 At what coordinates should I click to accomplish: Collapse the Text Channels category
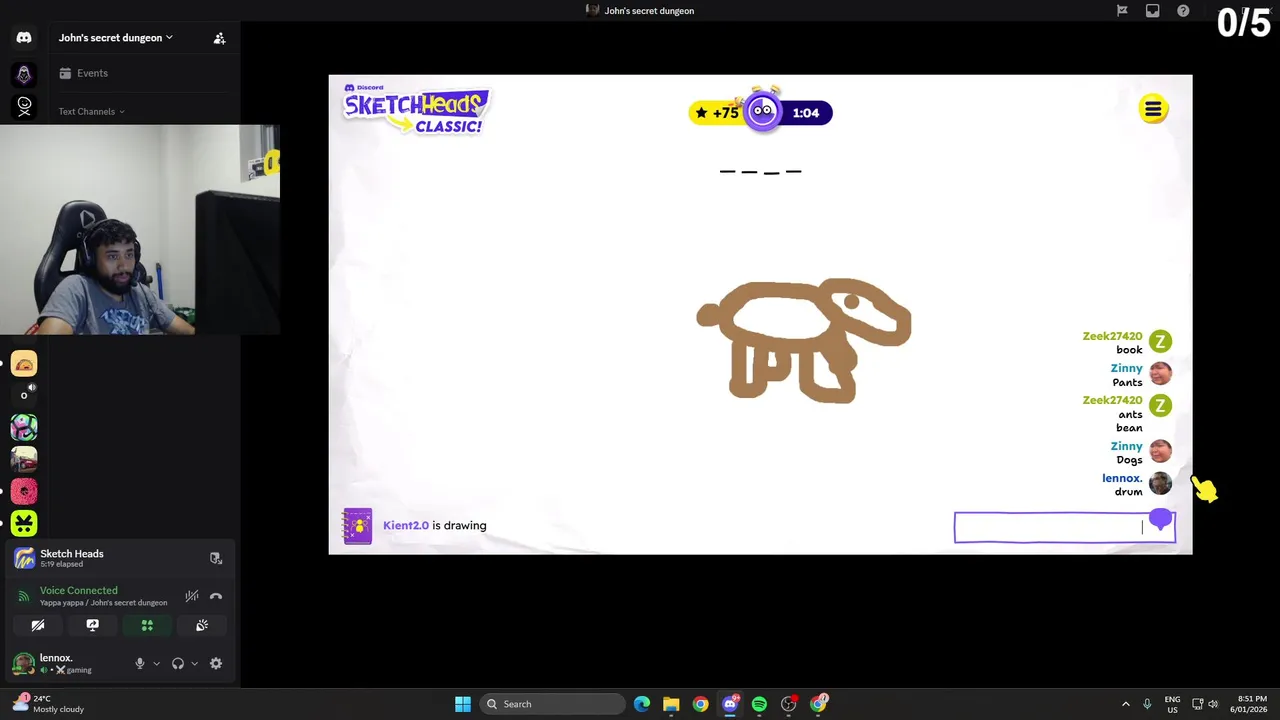click(91, 111)
